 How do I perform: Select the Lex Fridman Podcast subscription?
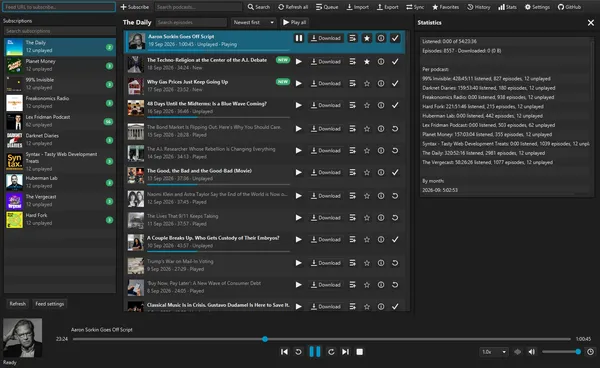pyautogui.click(x=60, y=121)
